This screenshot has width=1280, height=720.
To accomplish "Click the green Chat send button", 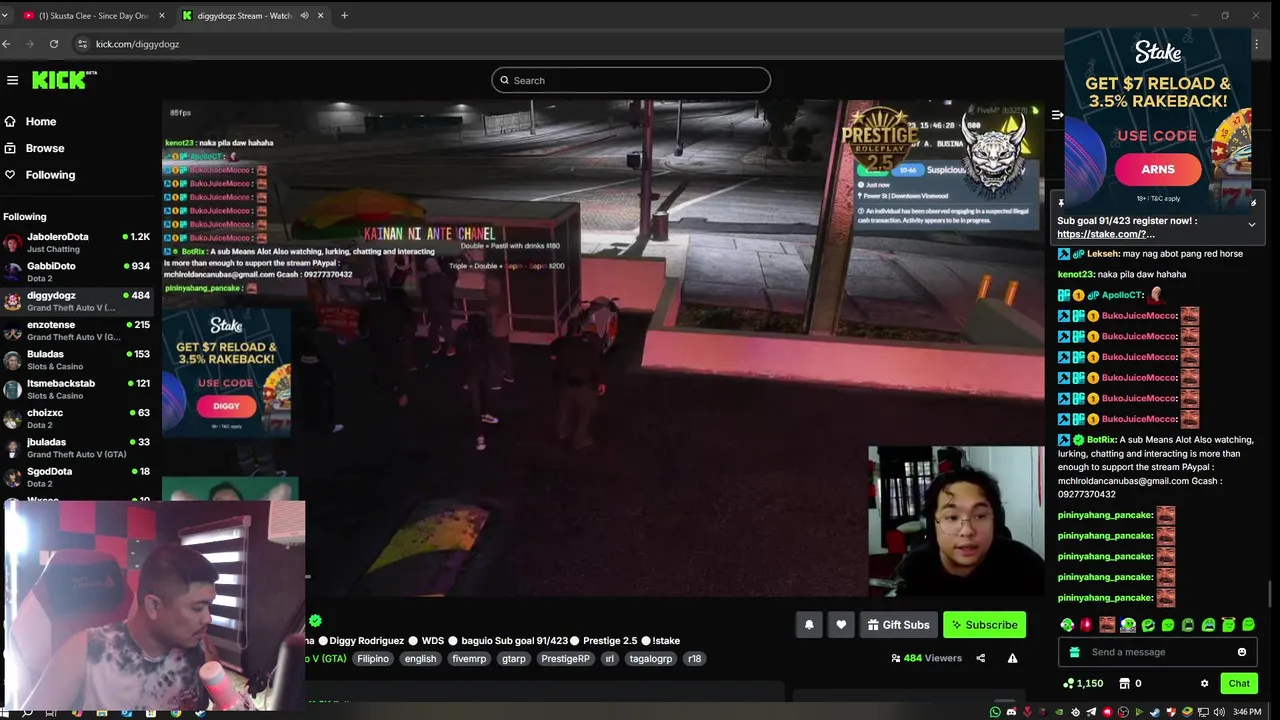I will pos(1239,684).
